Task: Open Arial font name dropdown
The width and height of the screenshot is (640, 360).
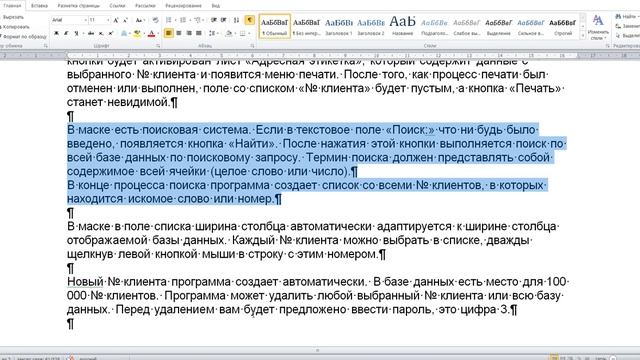Action: (x=86, y=20)
